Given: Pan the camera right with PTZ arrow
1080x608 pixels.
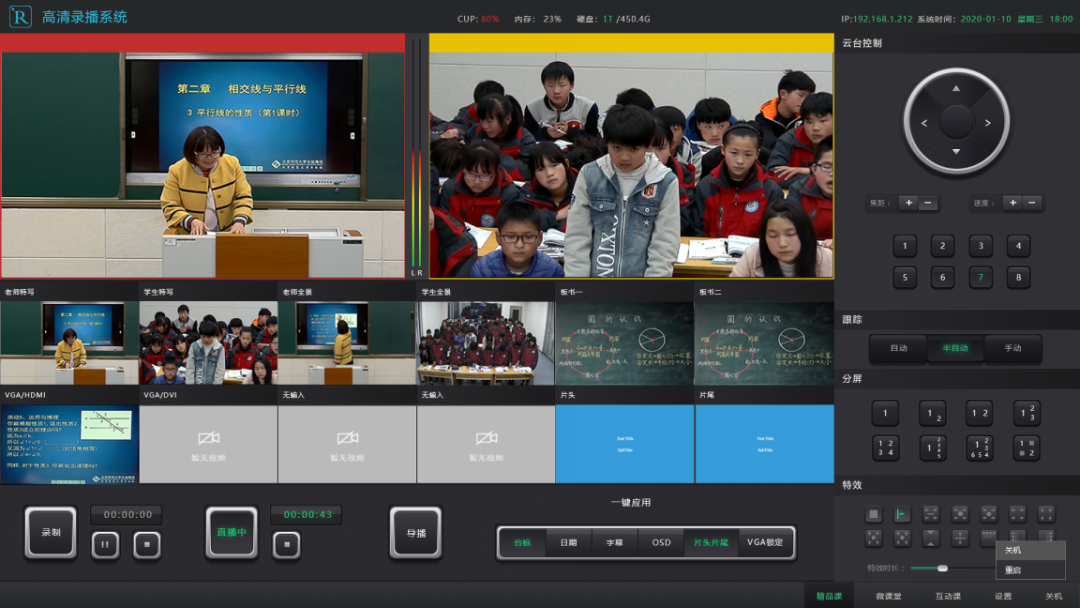Looking at the screenshot, I should [988, 123].
